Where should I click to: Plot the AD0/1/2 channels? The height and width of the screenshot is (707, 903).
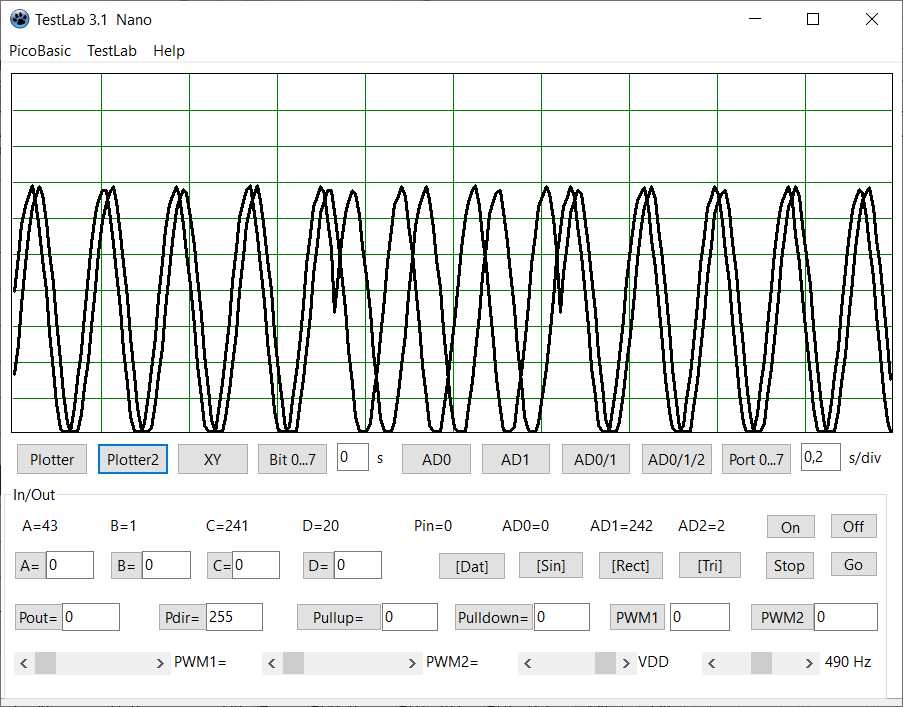pyautogui.click(x=676, y=459)
